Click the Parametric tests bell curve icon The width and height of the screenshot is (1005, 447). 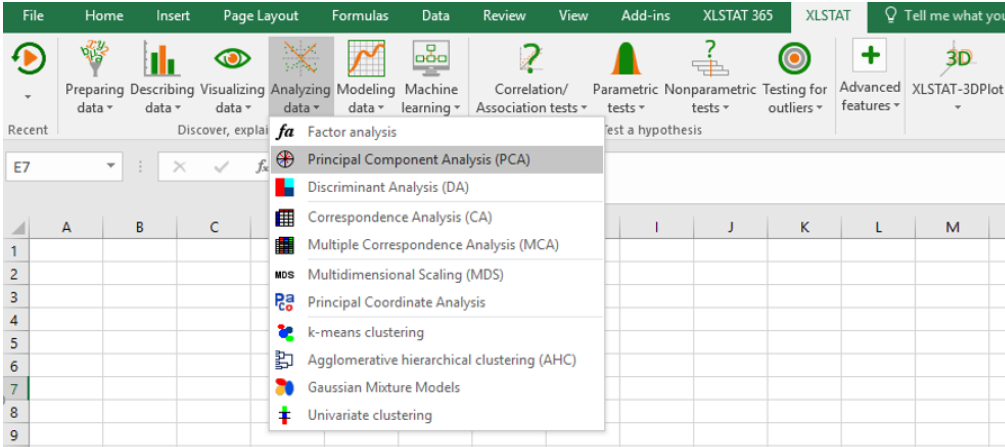[x=625, y=60]
